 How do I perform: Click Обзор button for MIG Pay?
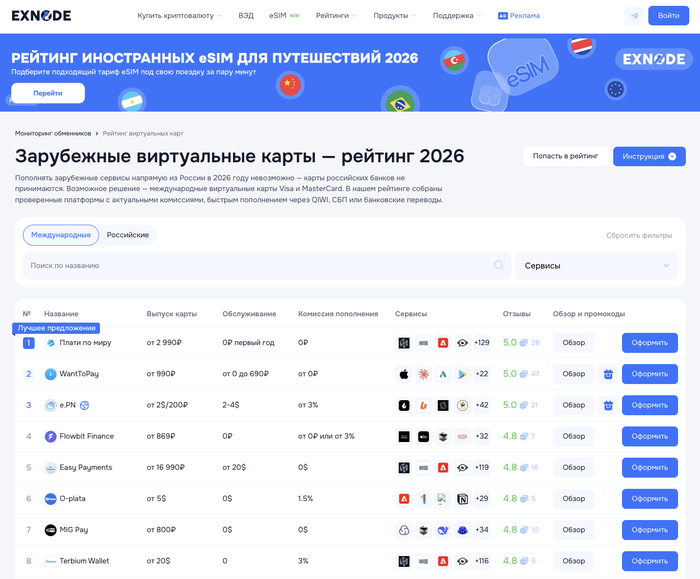pos(574,530)
